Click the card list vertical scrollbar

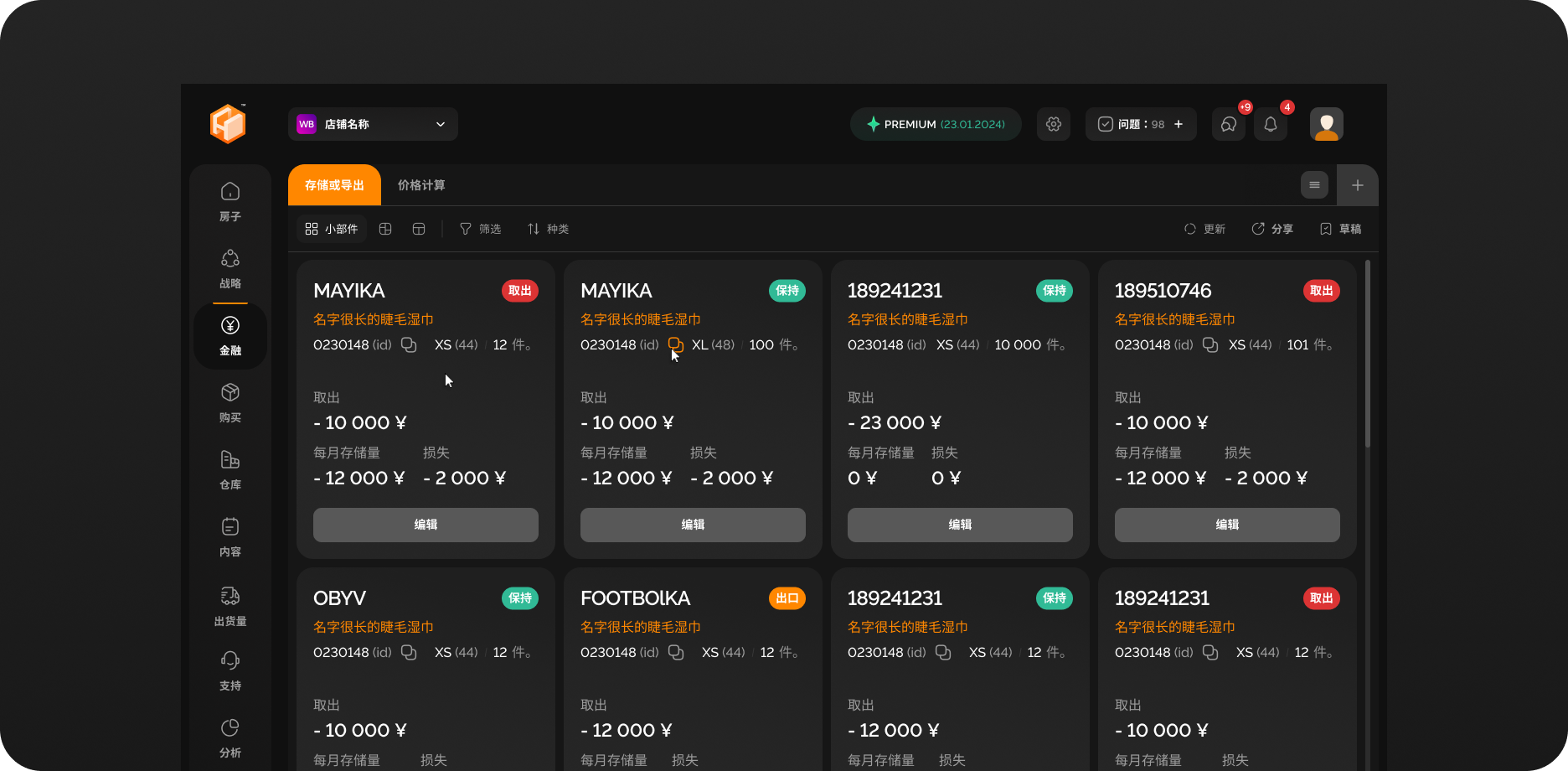1368,352
